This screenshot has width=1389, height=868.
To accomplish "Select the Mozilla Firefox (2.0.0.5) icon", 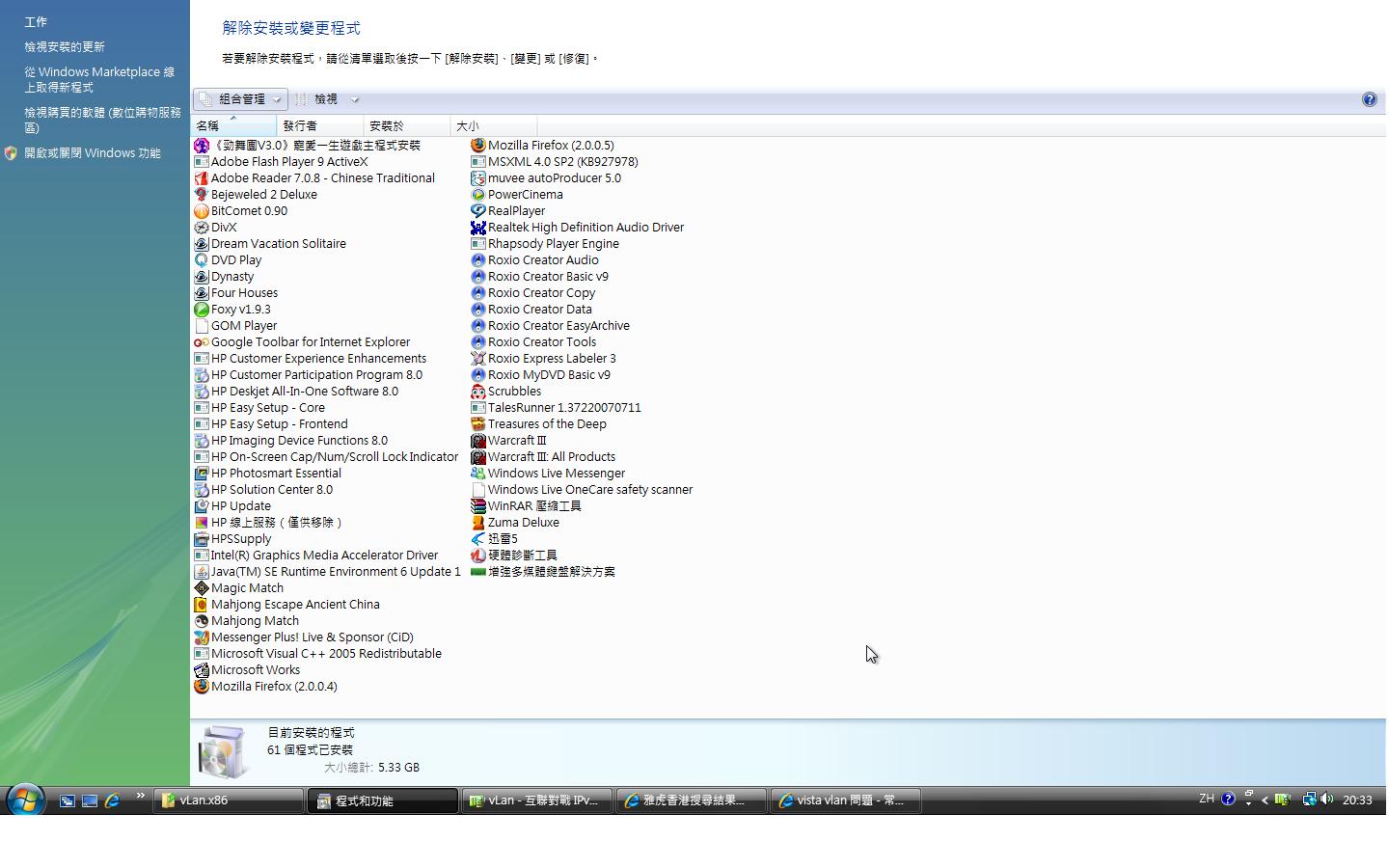I will pyautogui.click(x=477, y=146).
